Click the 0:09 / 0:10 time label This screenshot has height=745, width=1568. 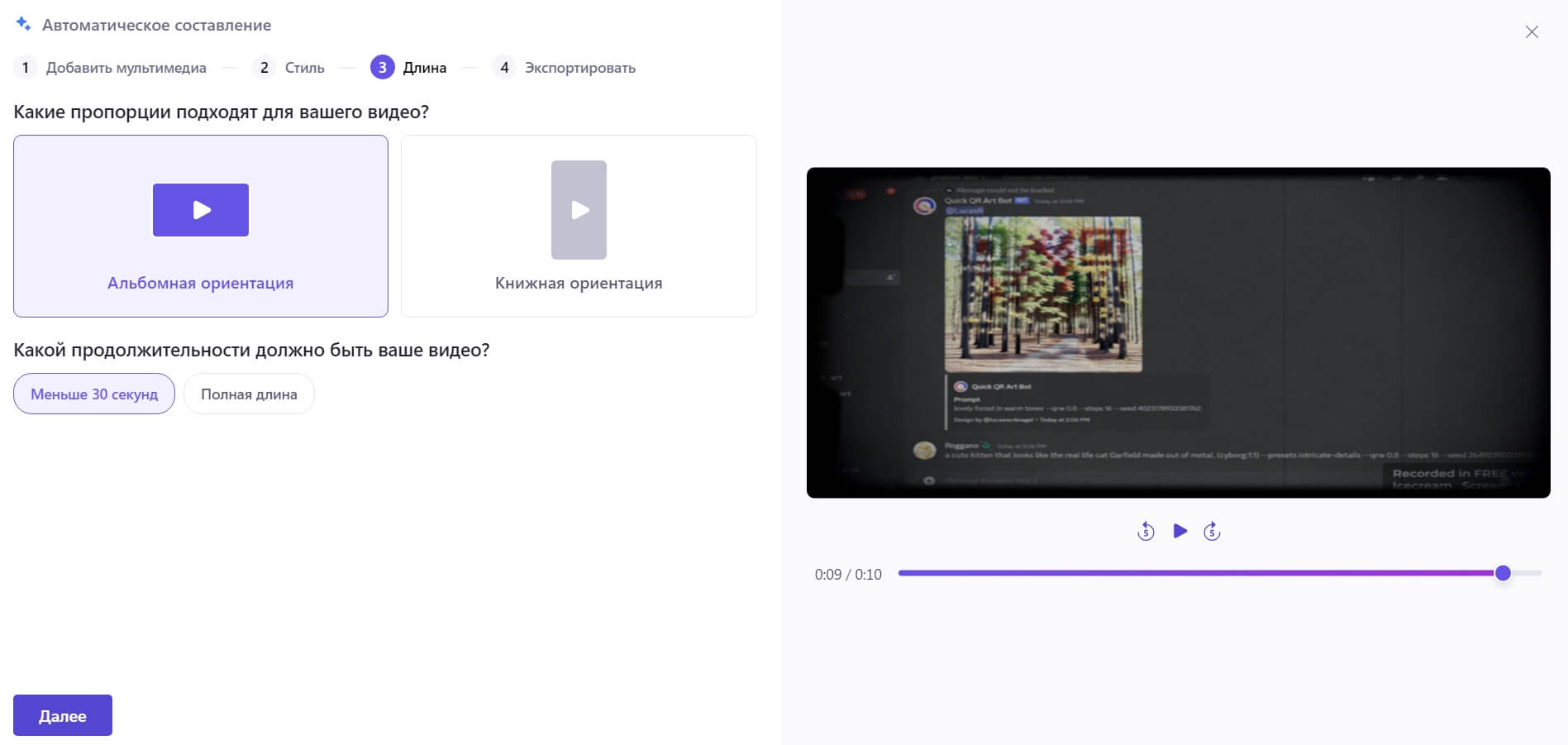point(848,574)
